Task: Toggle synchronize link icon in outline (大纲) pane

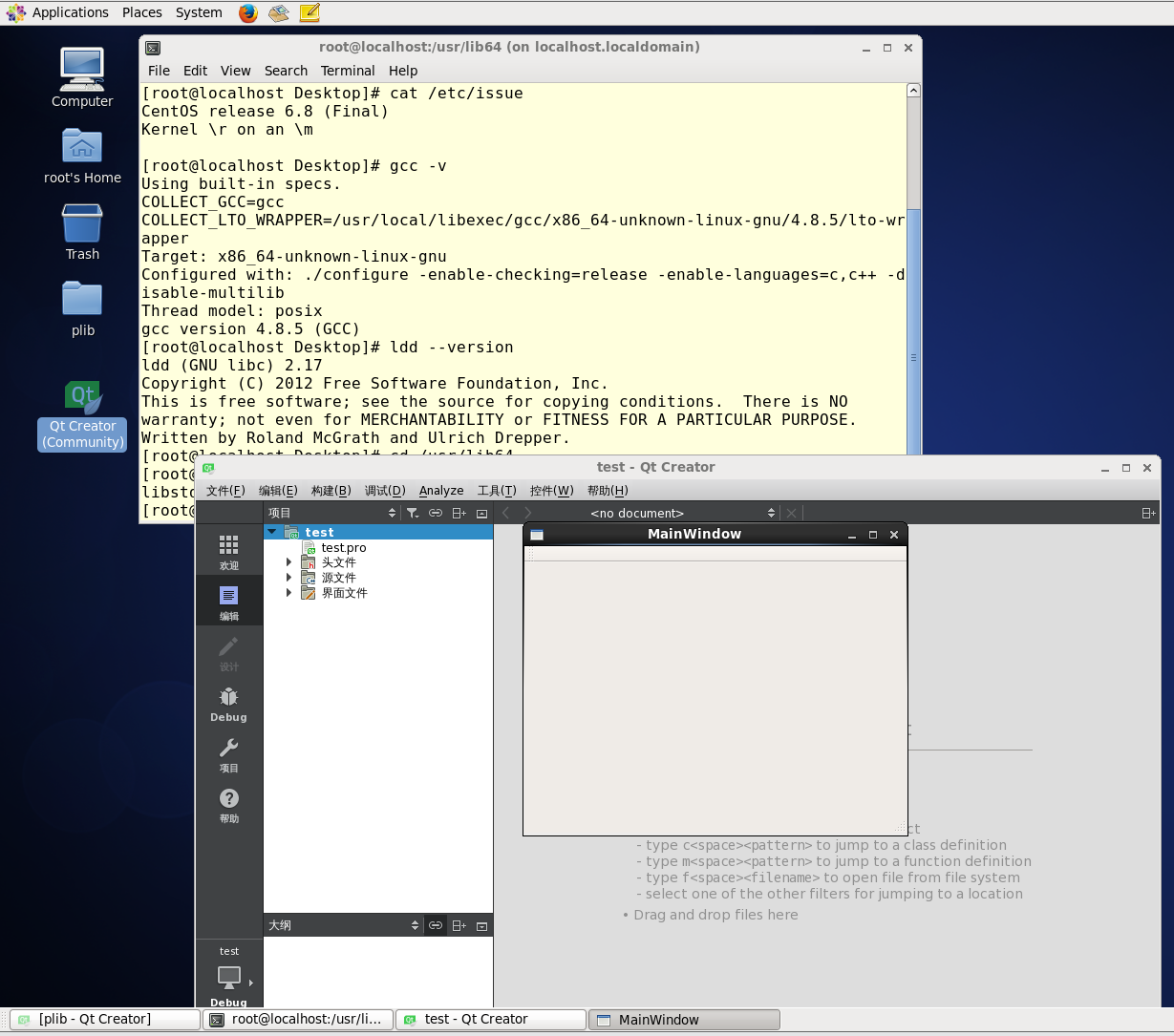Action: pyautogui.click(x=436, y=925)
